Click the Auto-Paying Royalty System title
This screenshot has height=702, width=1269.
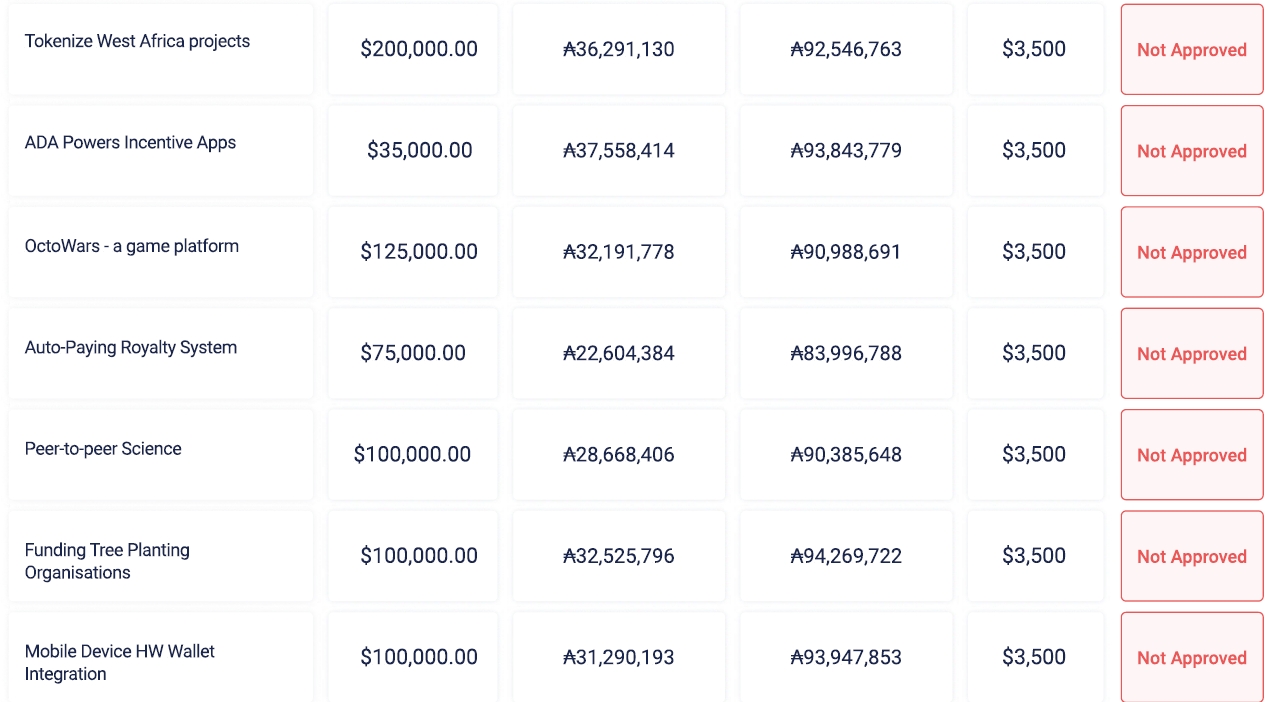(130, 348)
